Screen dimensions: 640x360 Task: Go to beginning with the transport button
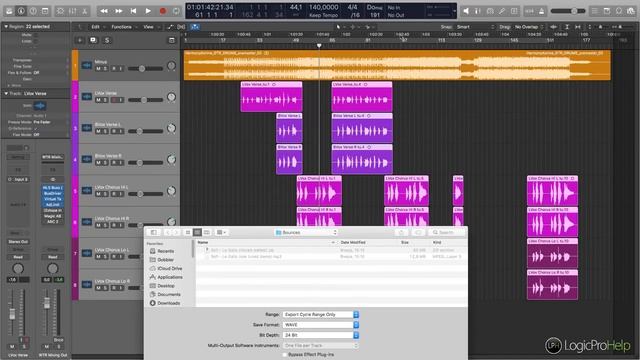point(133,11)
